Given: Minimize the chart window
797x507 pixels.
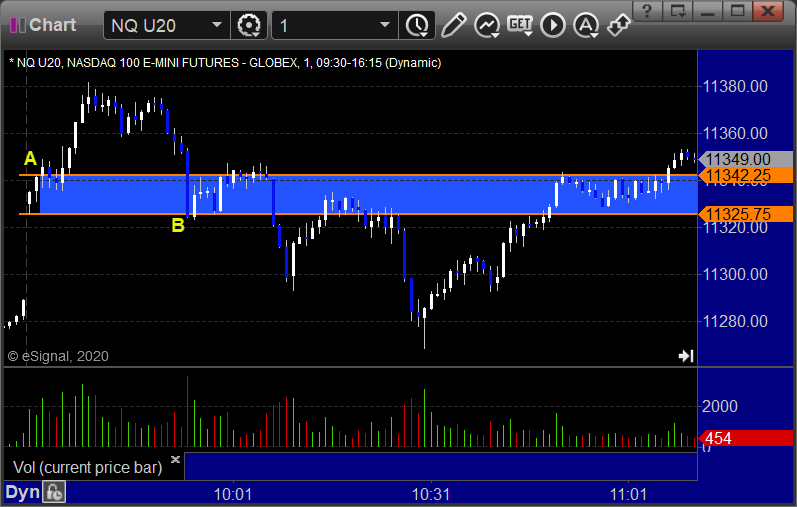Looking at the screenshot, I should click(708, 11).
